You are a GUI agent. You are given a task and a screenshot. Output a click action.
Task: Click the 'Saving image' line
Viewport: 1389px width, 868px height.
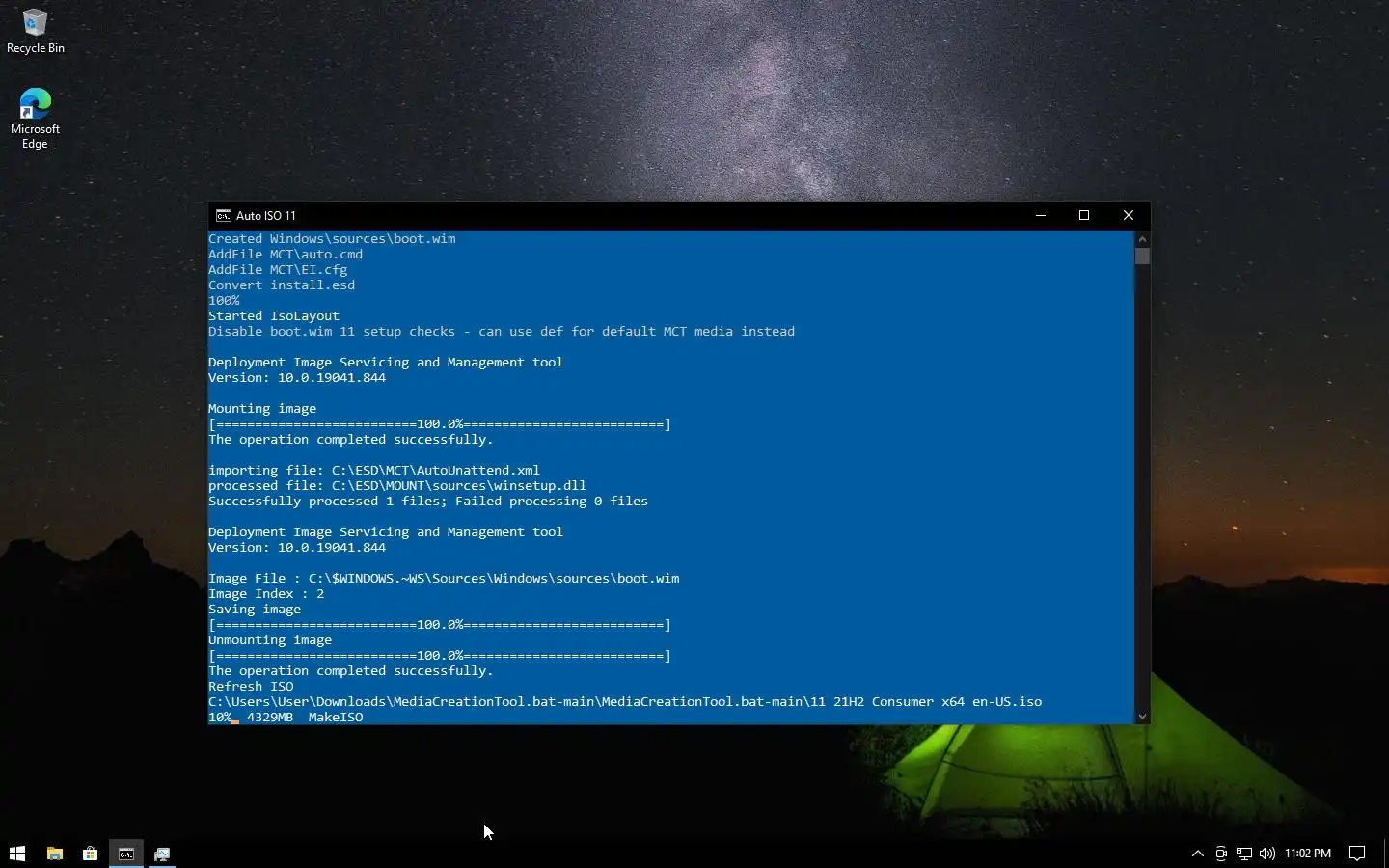[x=255, y=609]
